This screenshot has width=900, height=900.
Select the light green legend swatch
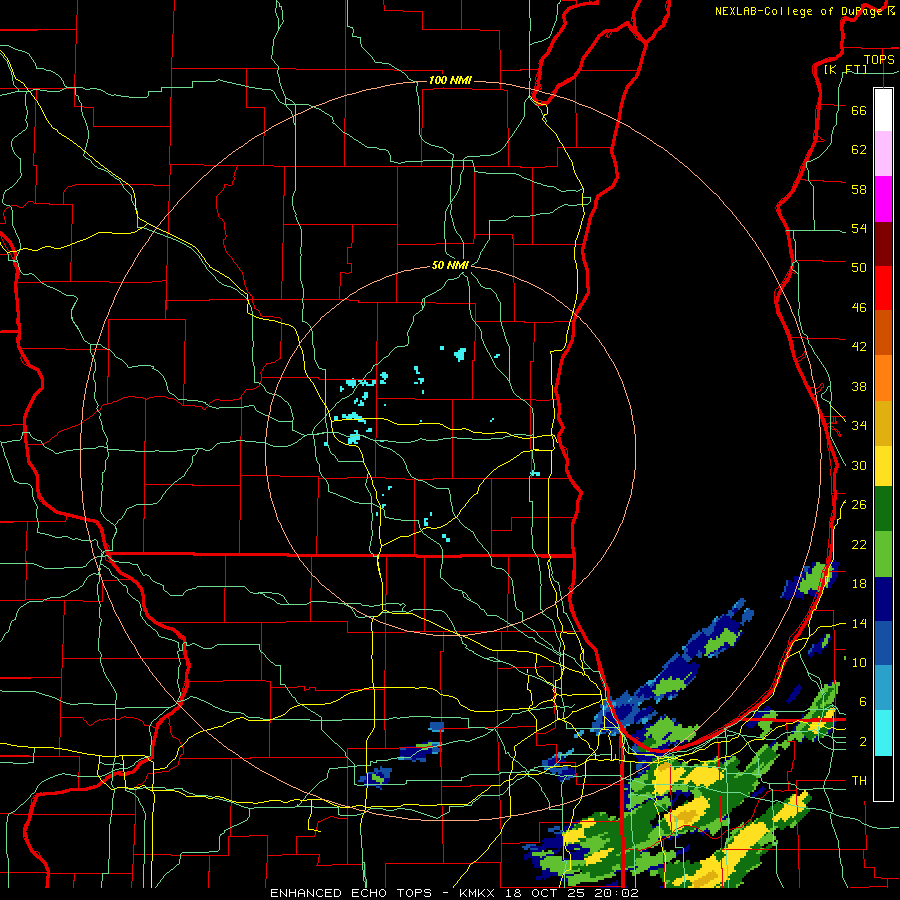(x=883, y=554)
